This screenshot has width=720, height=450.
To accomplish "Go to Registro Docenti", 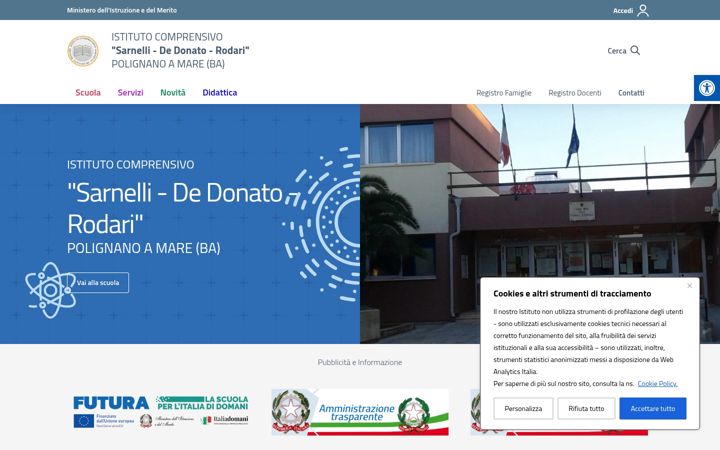I will 574,93.
